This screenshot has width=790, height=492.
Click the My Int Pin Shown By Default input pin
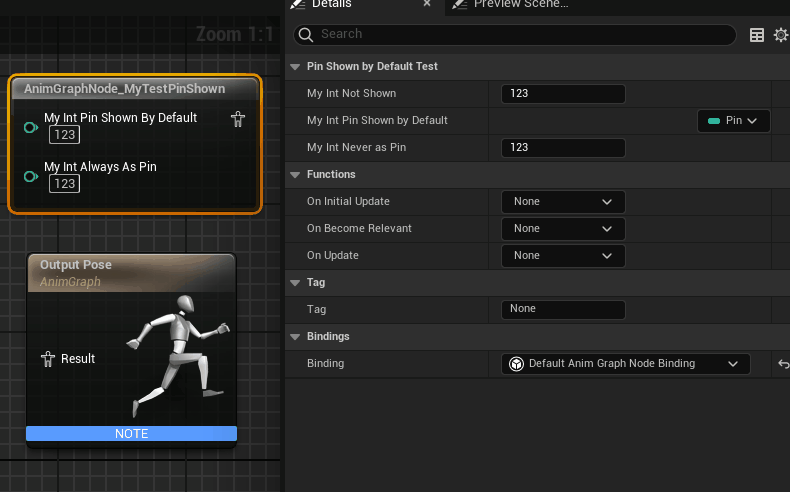click(x=30, y=127)
